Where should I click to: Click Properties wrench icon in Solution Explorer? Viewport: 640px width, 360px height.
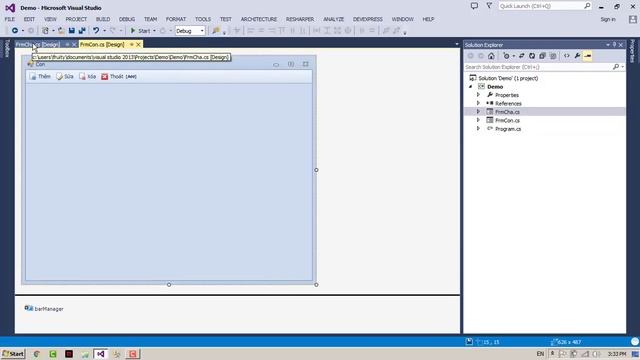click(x=577, y=56)
